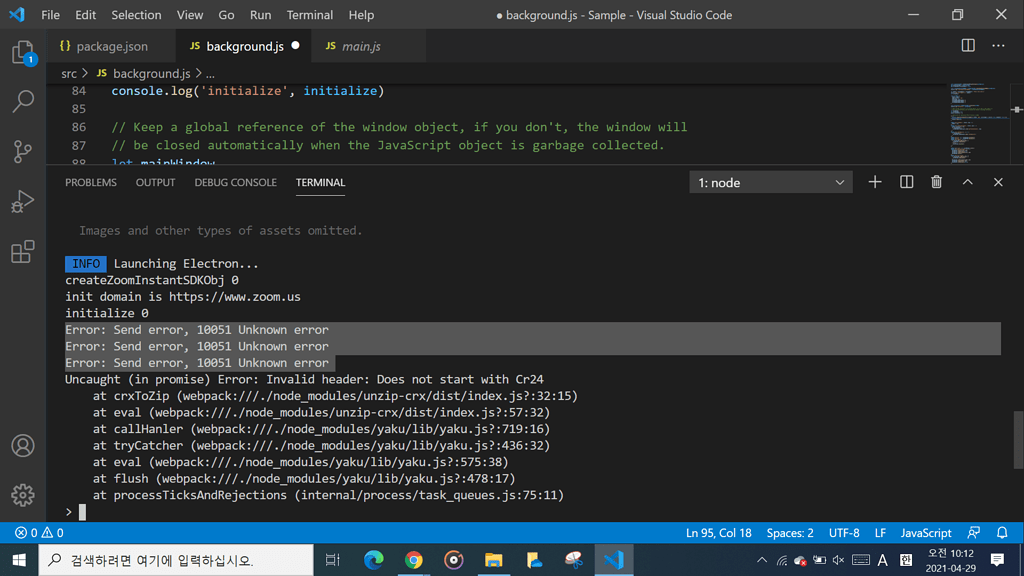Image resolution: width=1024 pixels, height=576 pixels.
Task: Split the terminal panel
Action: pos(906,182)
